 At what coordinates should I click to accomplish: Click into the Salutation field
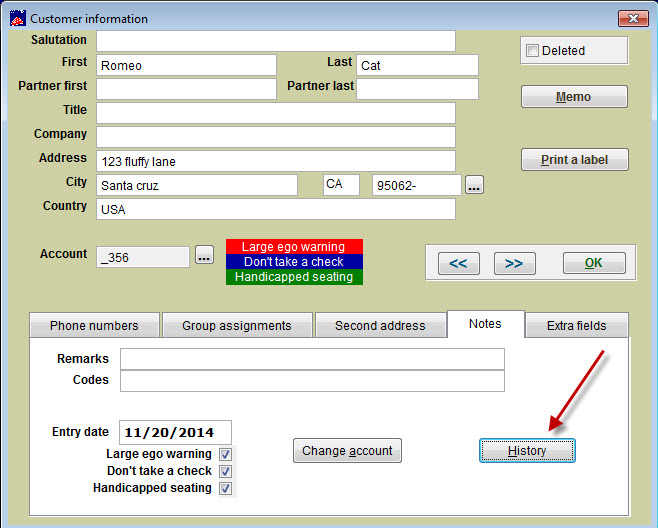276,41
